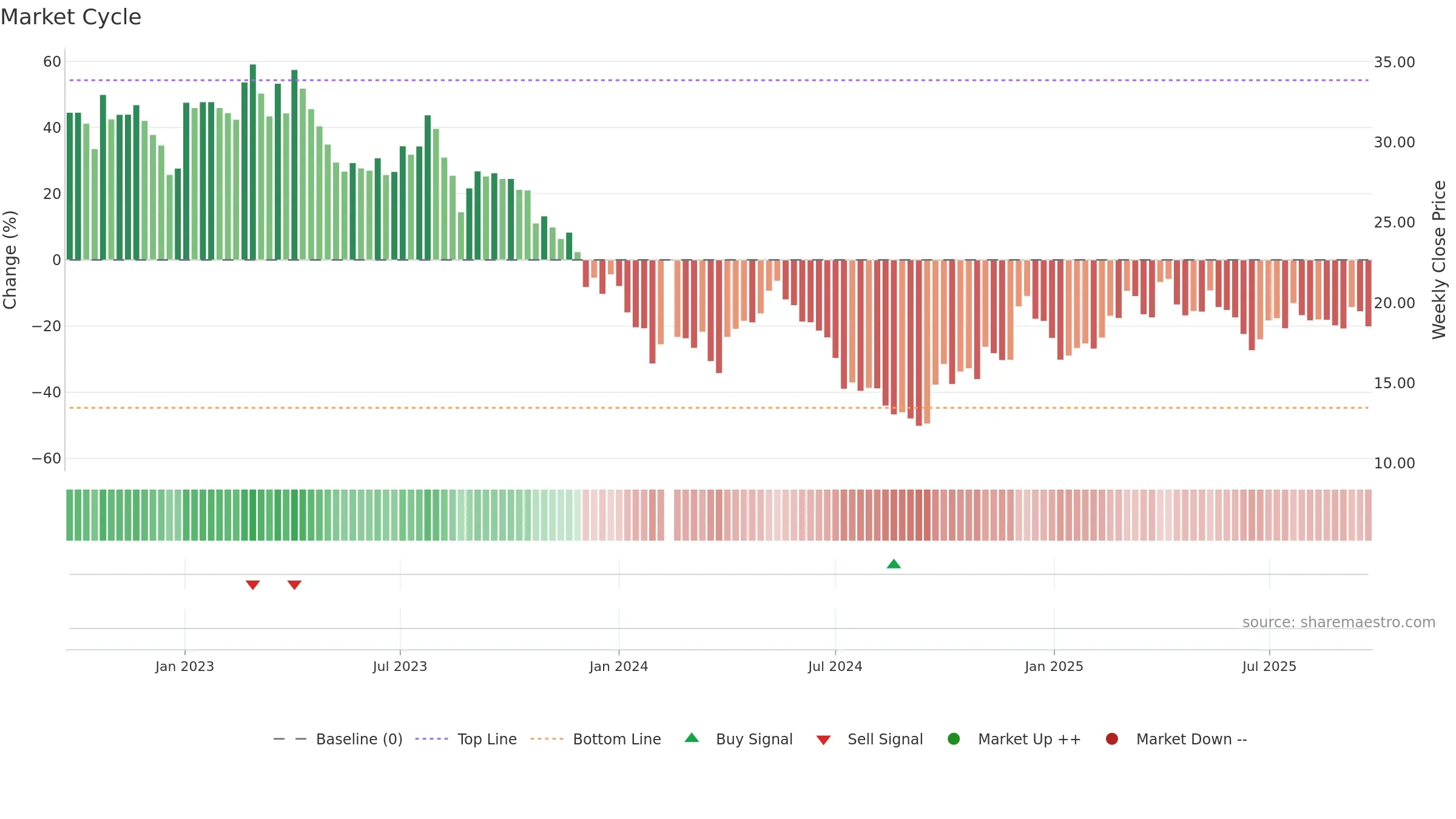
Task: Toggle the Sell Signal legend entry
Action: 869,739
